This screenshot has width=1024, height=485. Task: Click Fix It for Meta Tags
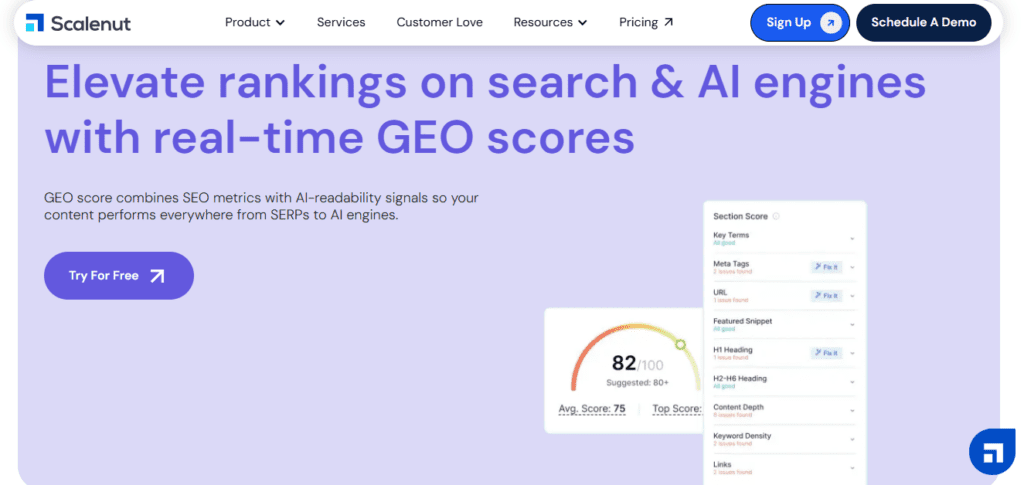(826, 267)
